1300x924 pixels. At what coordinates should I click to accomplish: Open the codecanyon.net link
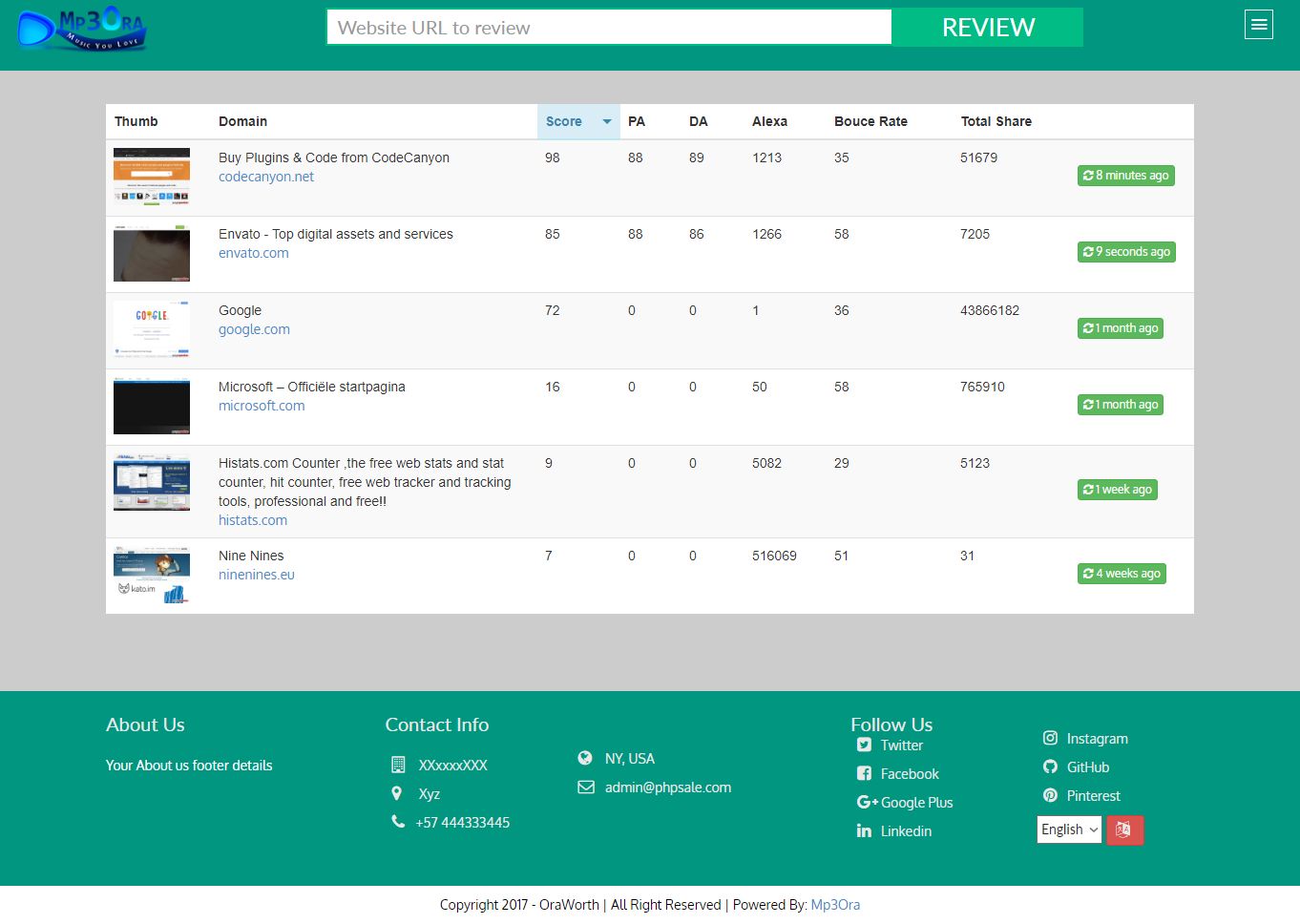coord(266,177)
